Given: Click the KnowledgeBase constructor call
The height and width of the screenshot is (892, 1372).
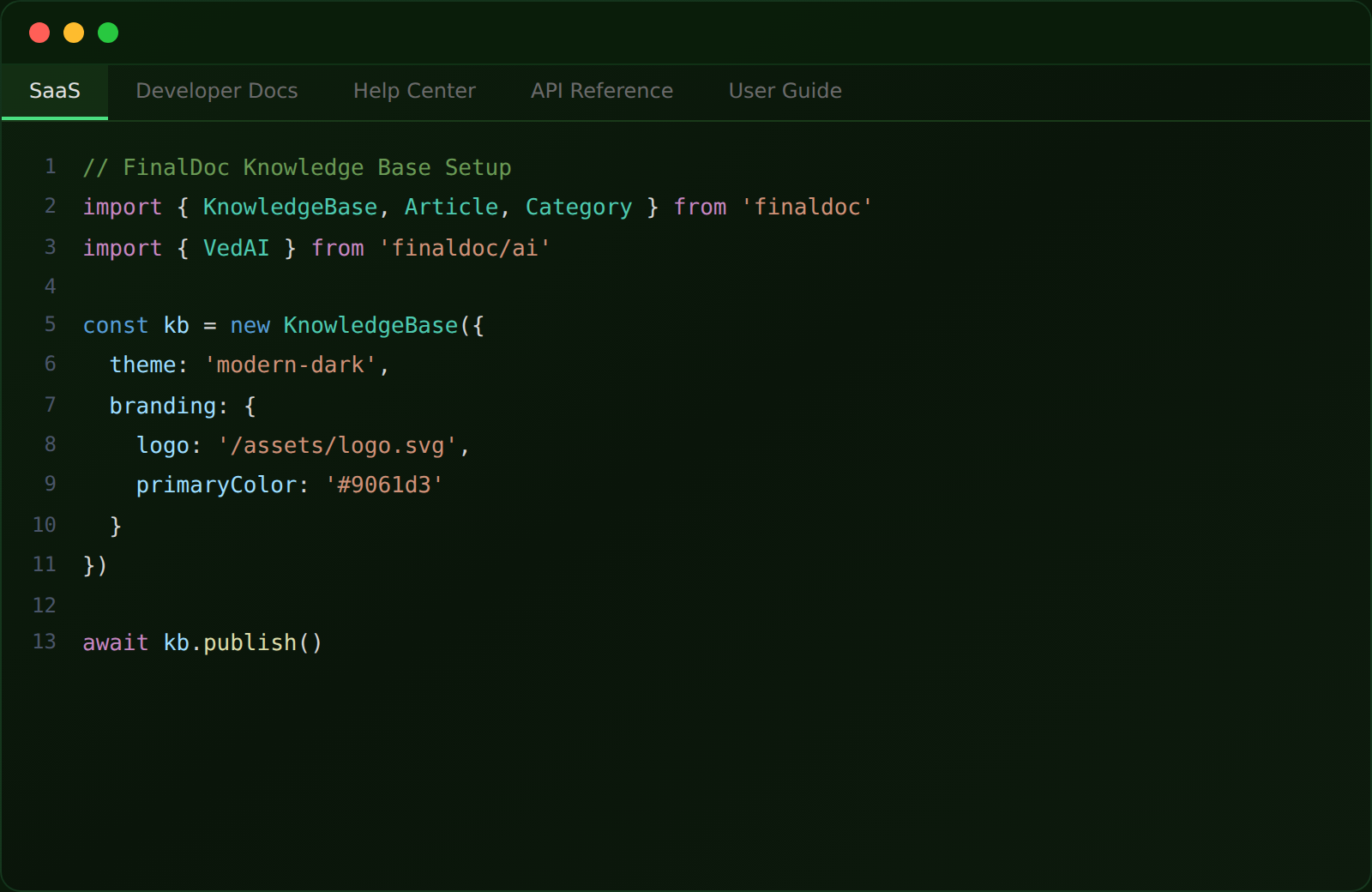Looking at the screenshot, I should [369, 325].
